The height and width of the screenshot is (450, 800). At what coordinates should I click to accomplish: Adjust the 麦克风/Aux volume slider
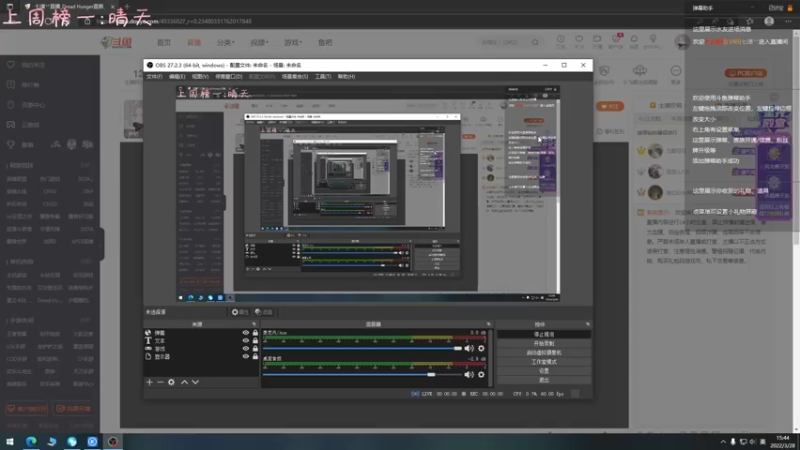(x=362, y=348)
